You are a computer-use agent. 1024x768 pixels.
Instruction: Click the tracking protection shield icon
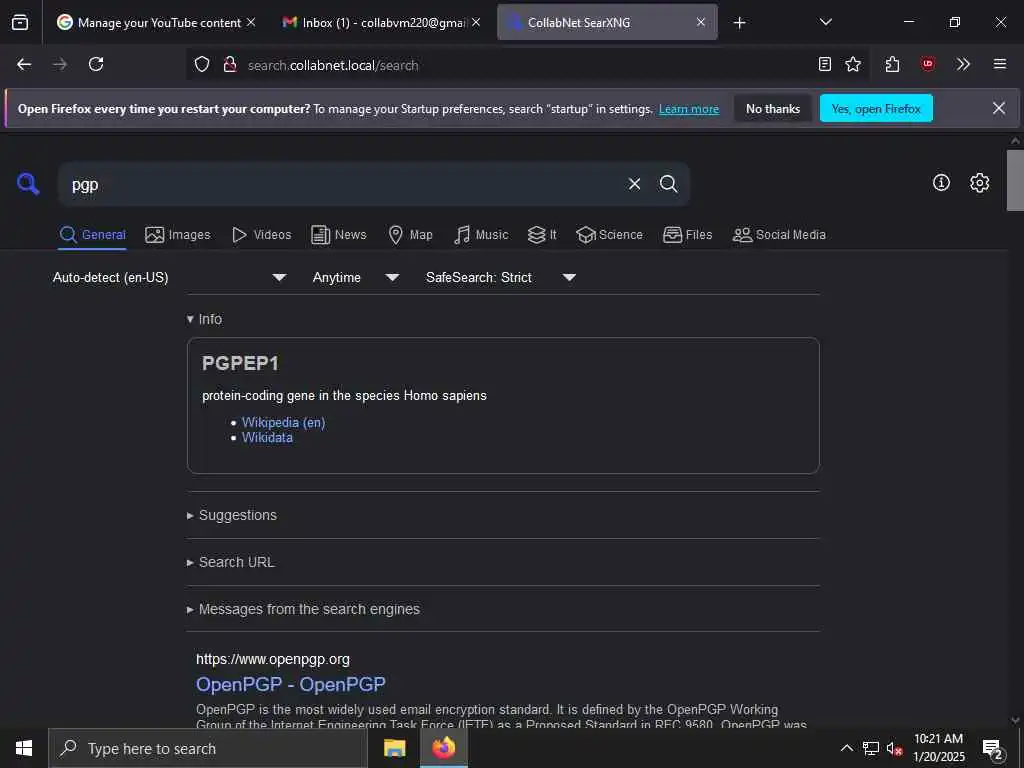pos(202,64)
